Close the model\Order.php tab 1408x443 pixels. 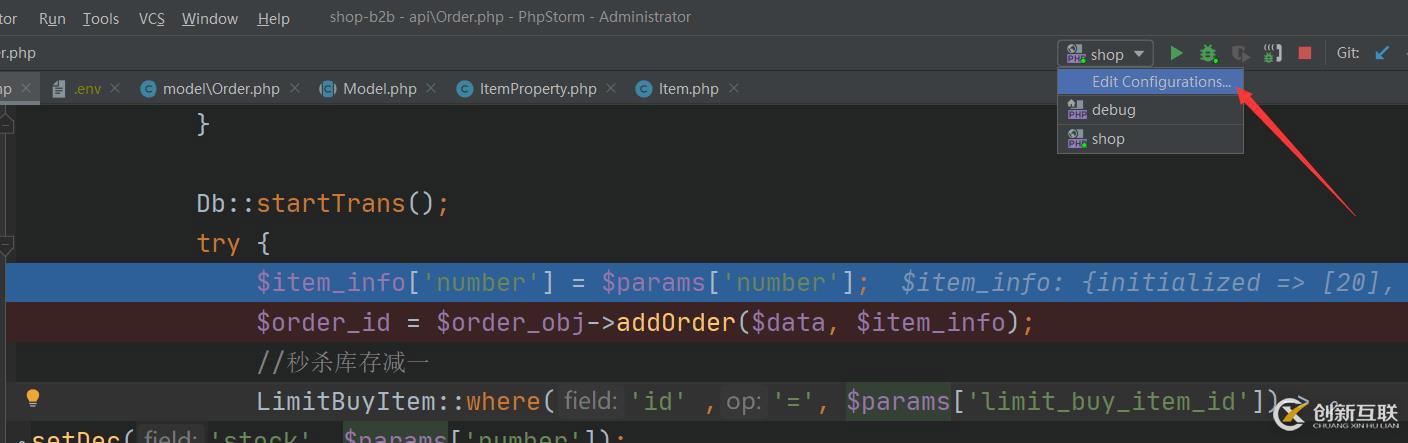click(295, 88)
